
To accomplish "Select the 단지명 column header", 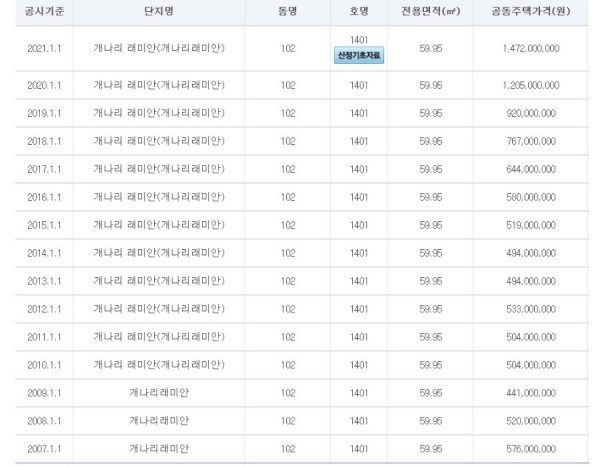I will pyautogui.click(x=158, y=11).
